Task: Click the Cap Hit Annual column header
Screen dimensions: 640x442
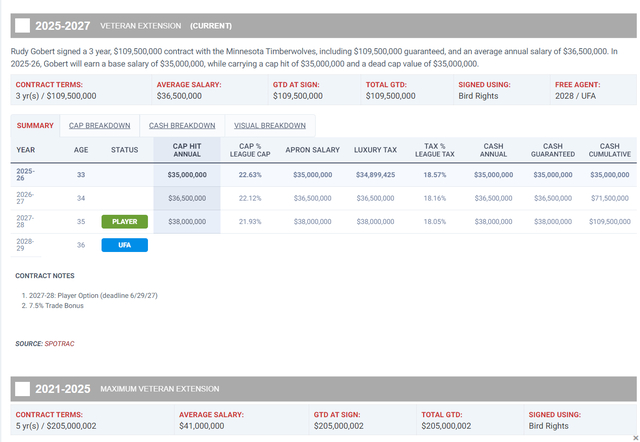Action: [x=187, y=149]
